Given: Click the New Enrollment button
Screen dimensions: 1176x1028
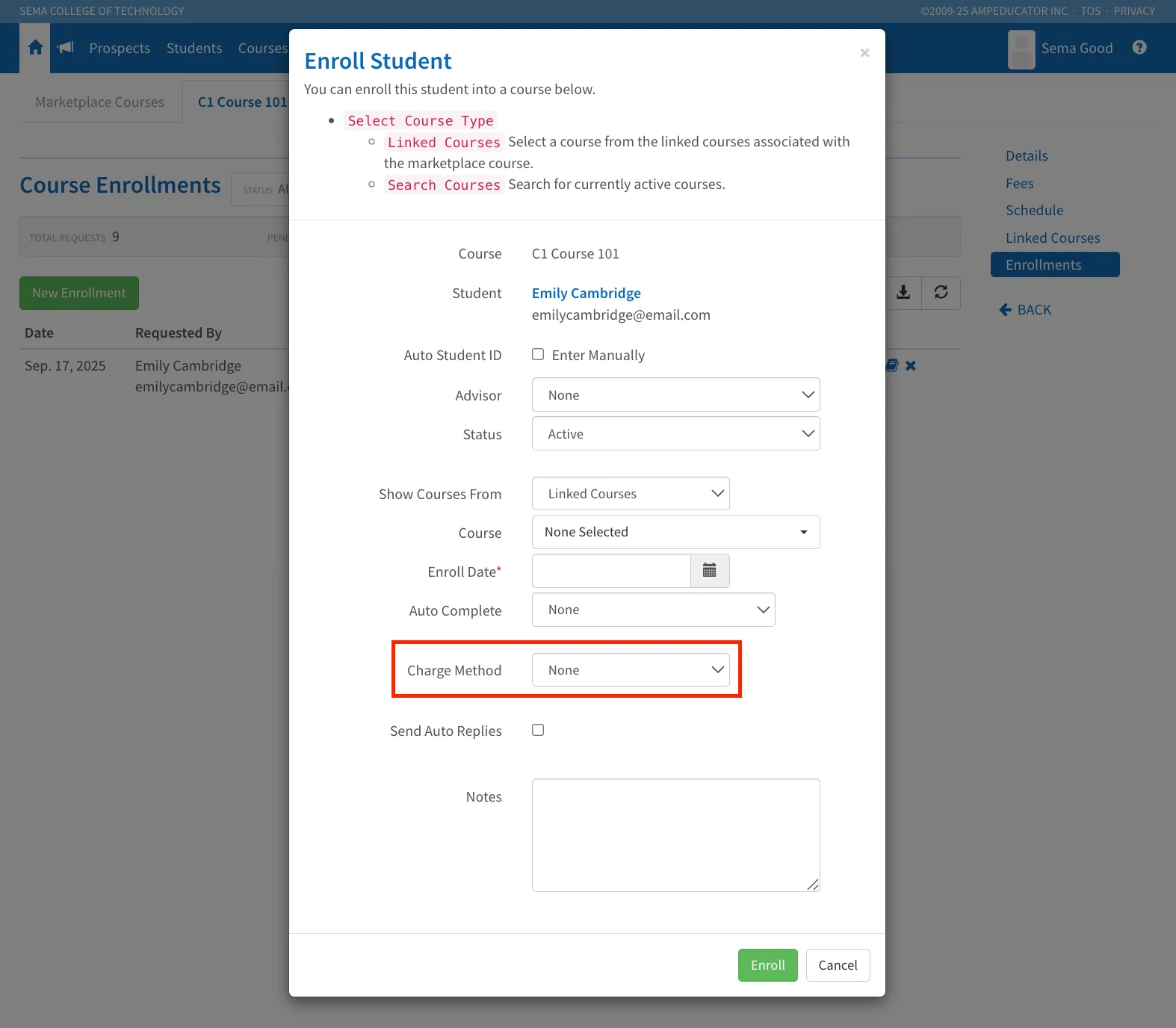Looking at the screenshot, I should tap(79, 293).
